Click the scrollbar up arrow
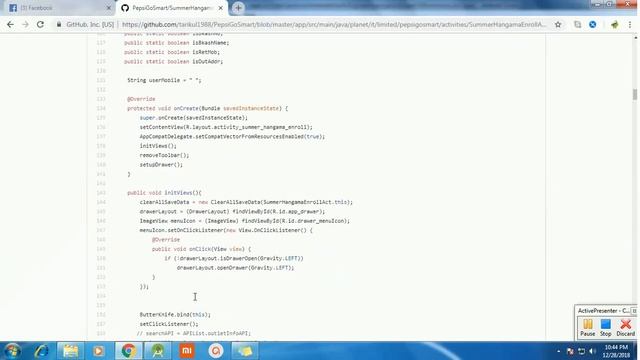 (x=635, y=38)
